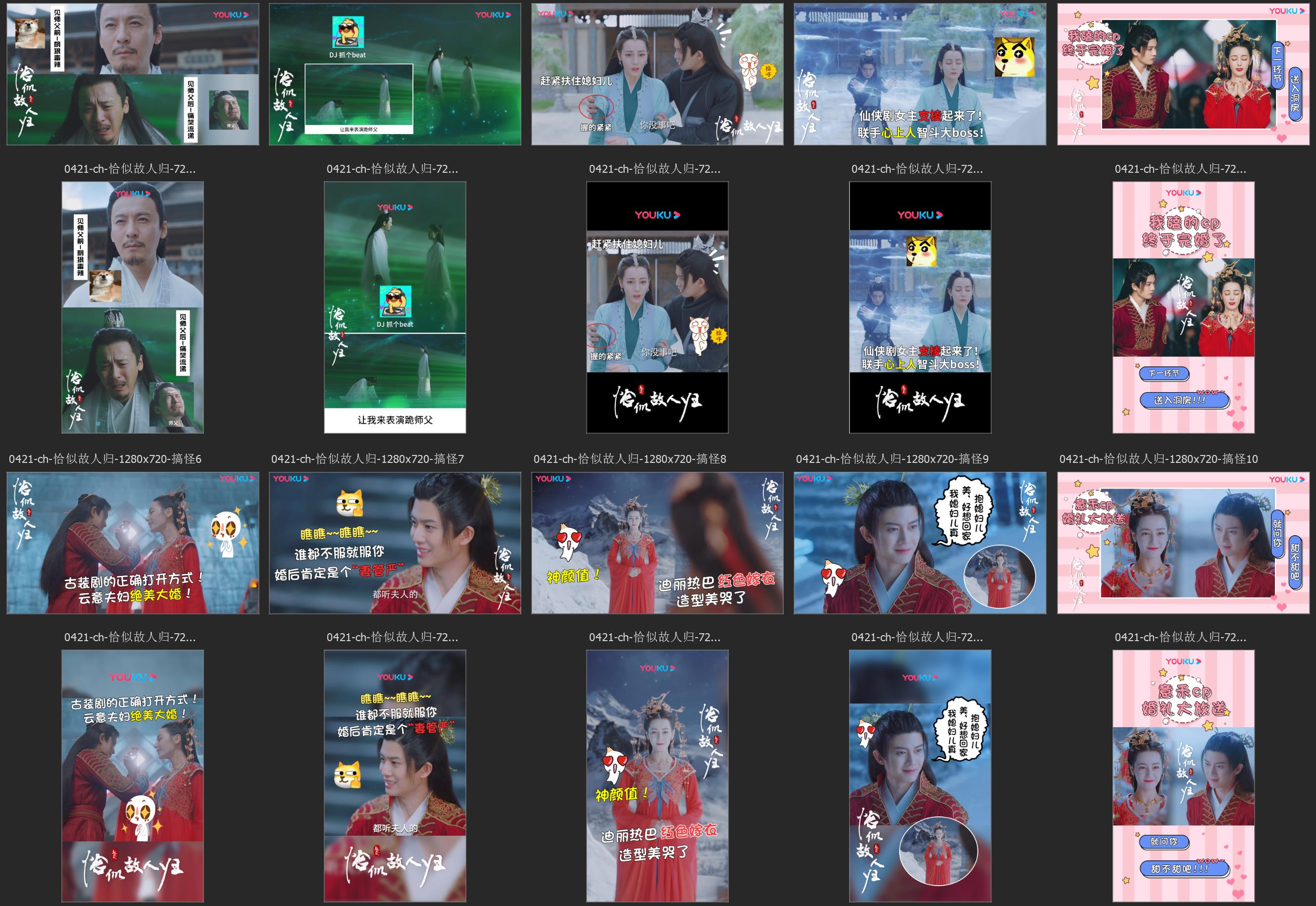Click truncated file name above portrait 让我来表演跪师父 thumbnail

[x=392, y=169]
